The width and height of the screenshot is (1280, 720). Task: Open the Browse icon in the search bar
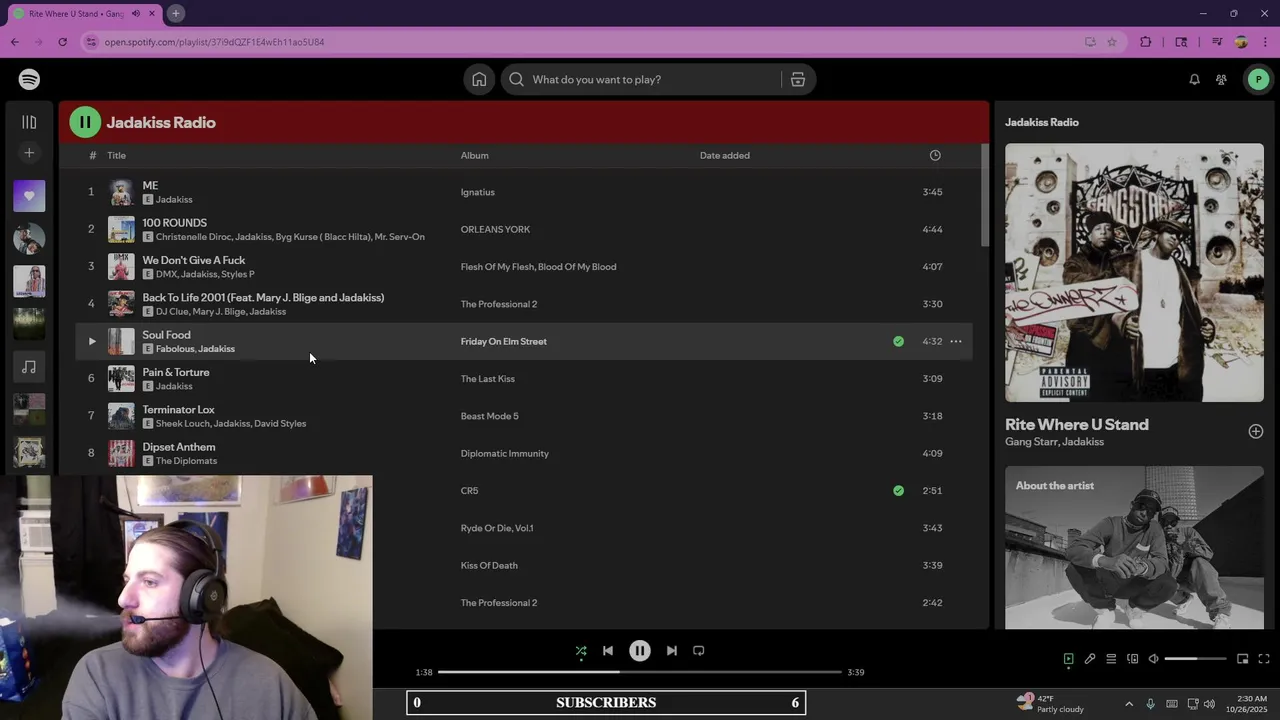(x=798, y=79)
